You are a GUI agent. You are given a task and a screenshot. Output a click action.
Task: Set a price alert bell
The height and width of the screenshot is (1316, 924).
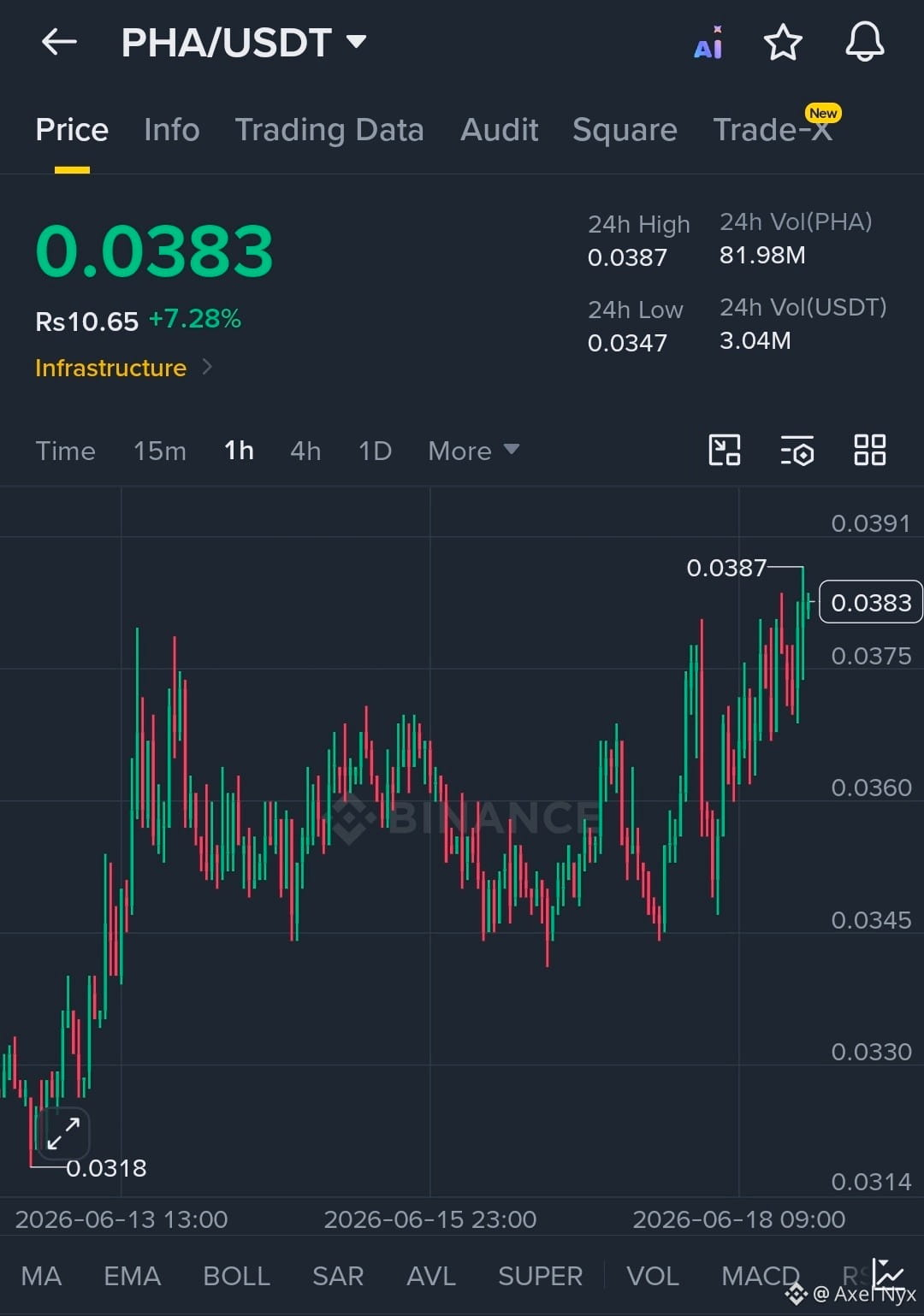click(865, 42)
